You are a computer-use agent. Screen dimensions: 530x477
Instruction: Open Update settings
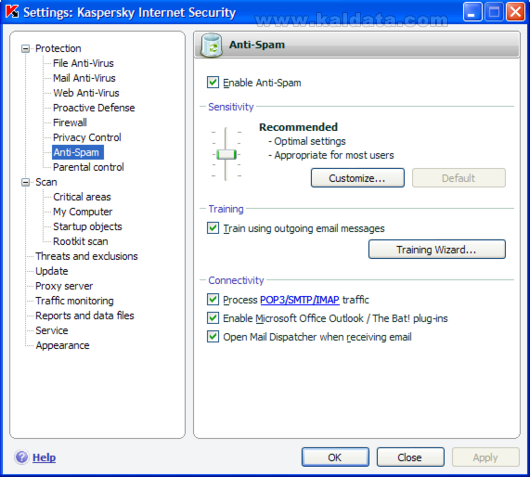[x=52, y=271]
